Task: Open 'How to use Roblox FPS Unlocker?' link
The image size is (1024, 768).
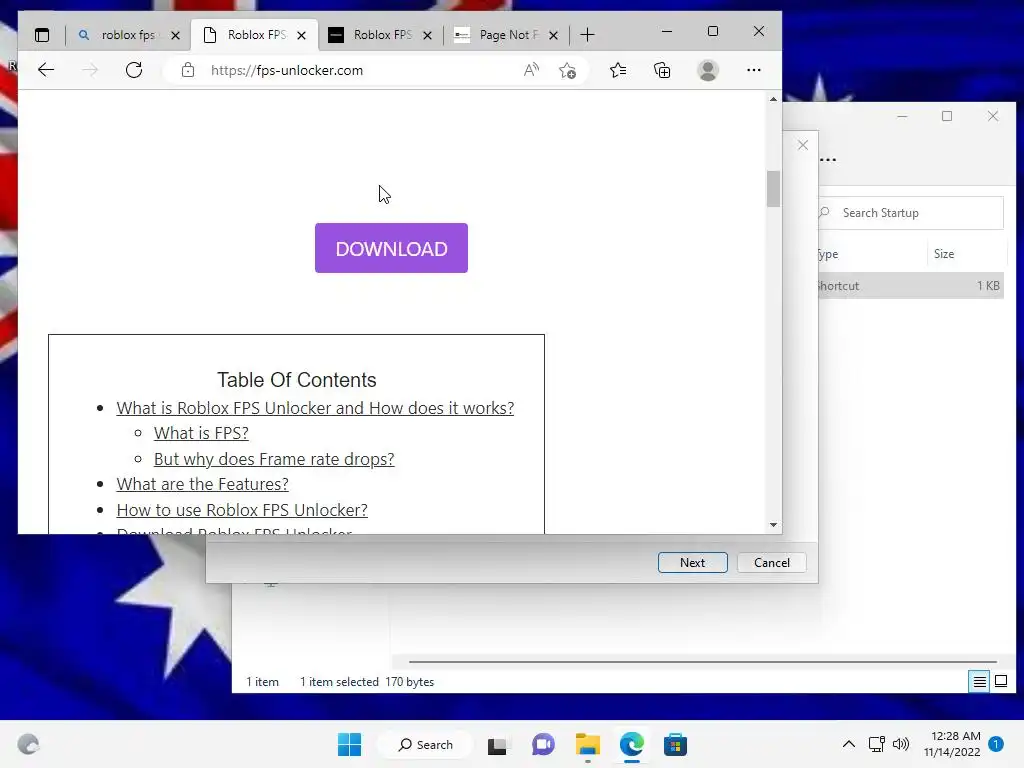Action: pyautogui.click(x=242, y=510)
